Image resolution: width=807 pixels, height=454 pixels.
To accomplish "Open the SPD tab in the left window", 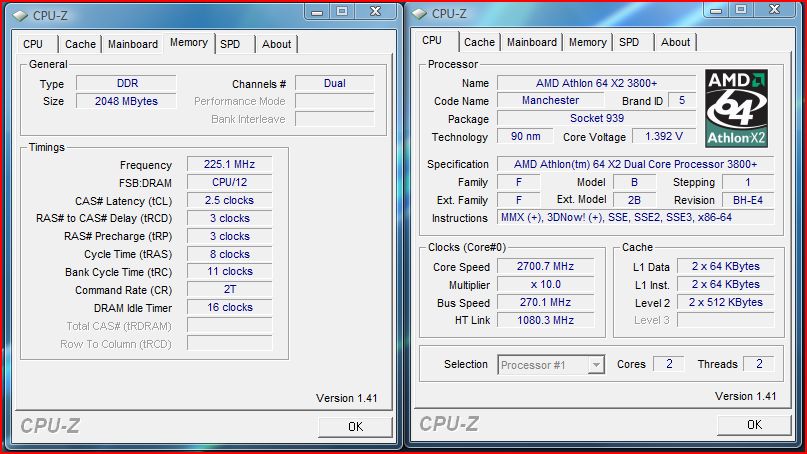I will [x=230, y=44].
